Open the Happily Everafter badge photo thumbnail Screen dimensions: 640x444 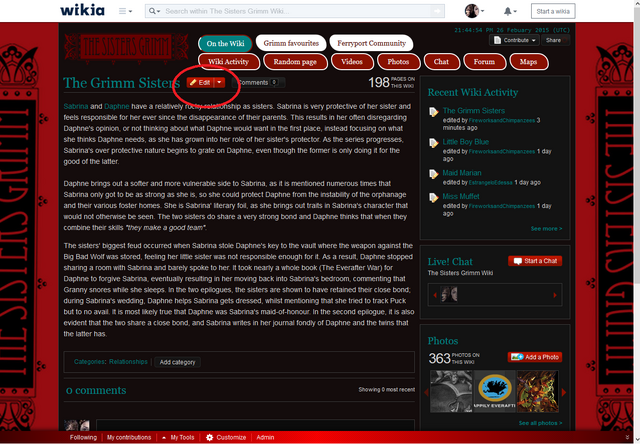tap(495, 391)
